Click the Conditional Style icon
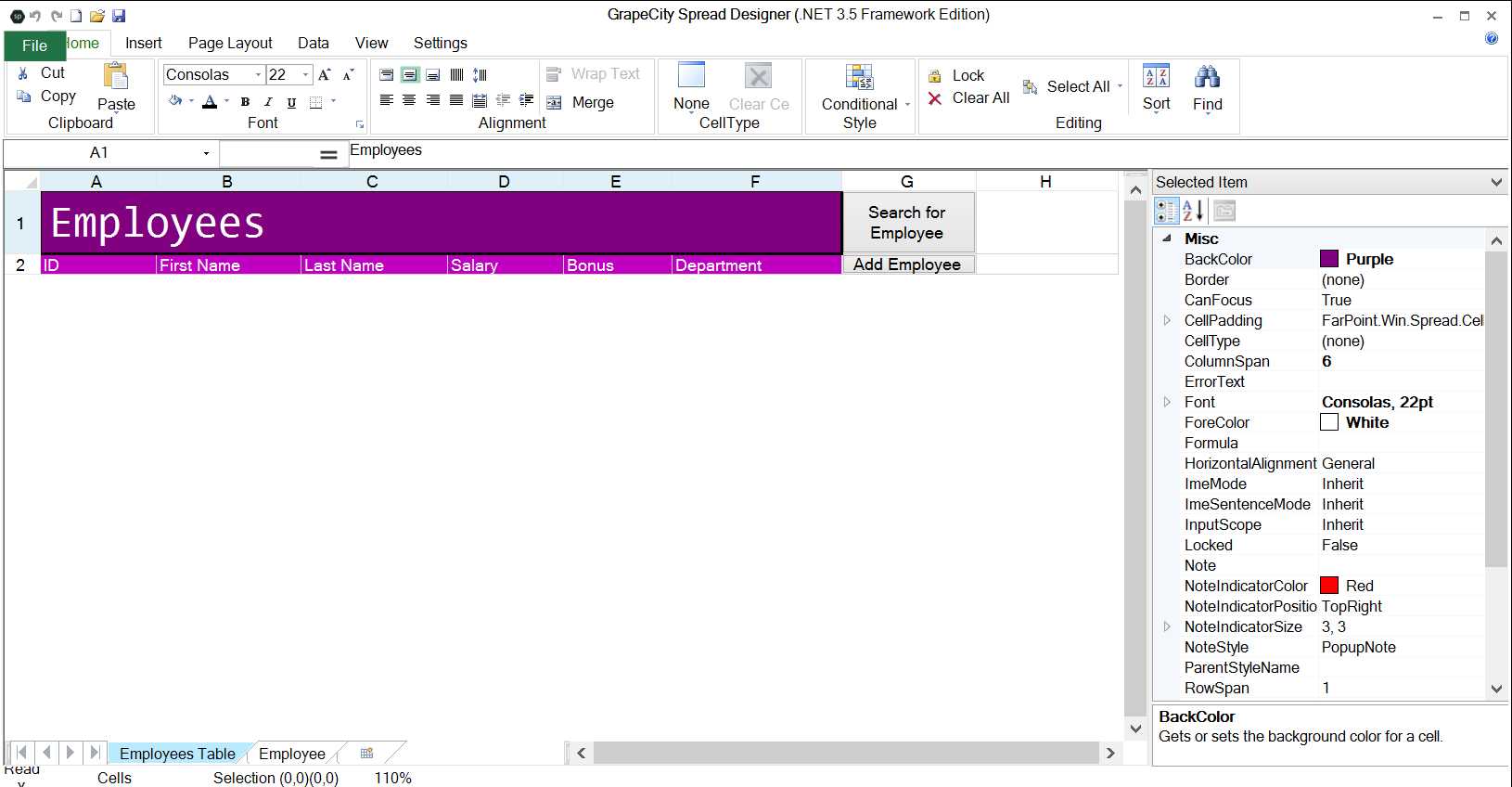1512x787 pixels. coord(859,77)
